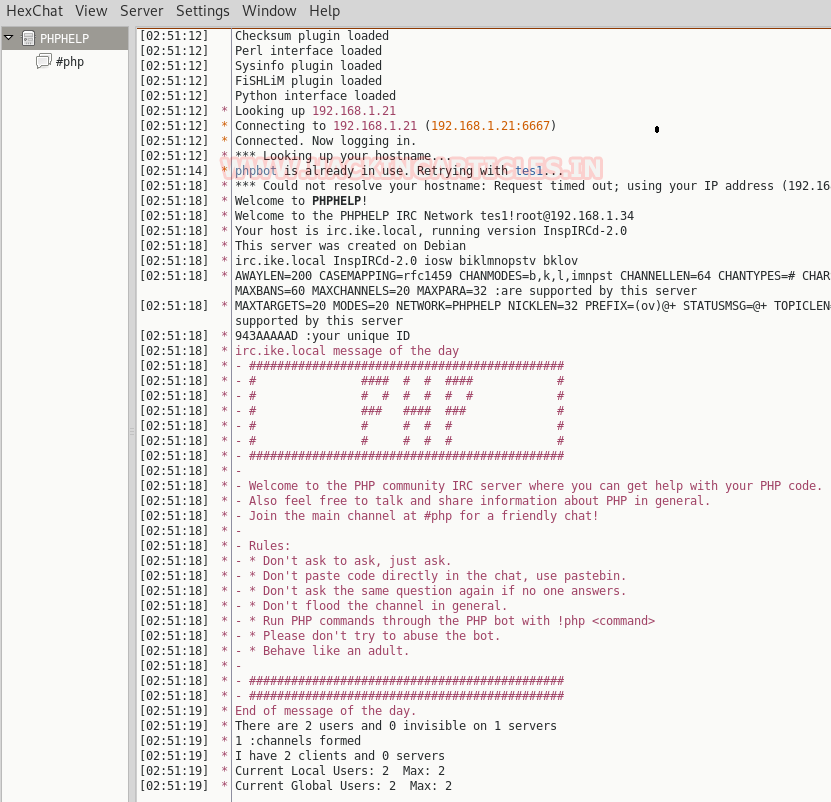The image size is (831, 802).
Task: Click 'Don't paste code directly' rule
Action: [x=444, y=576]
